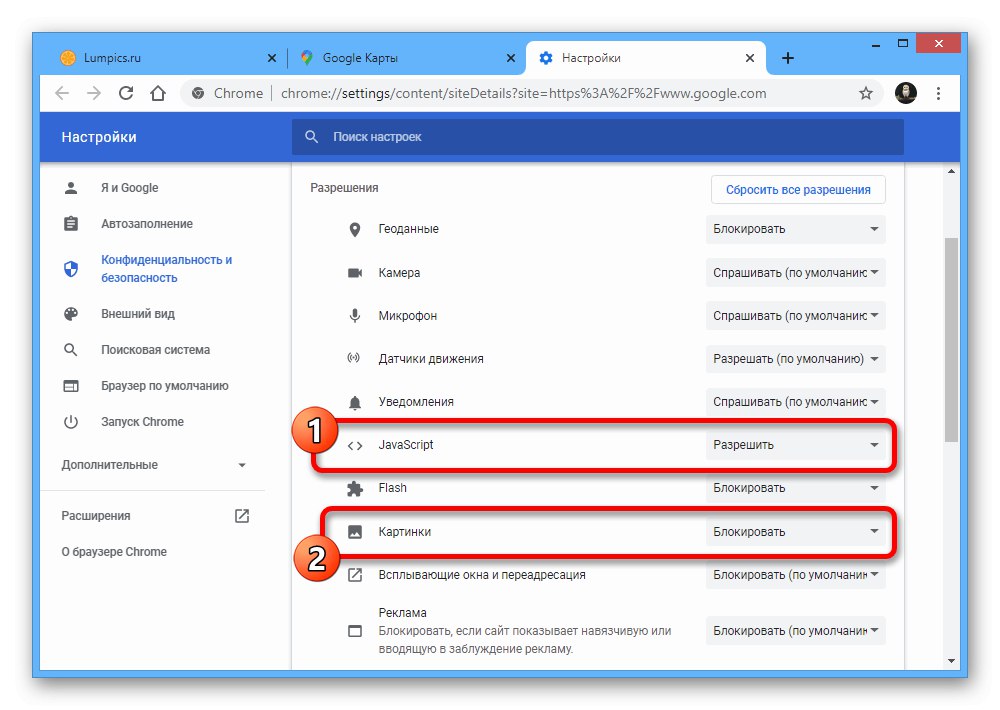Viewport: 1000px width, 710px height.
Task: Open Расширения link
Action: (96, 515)
